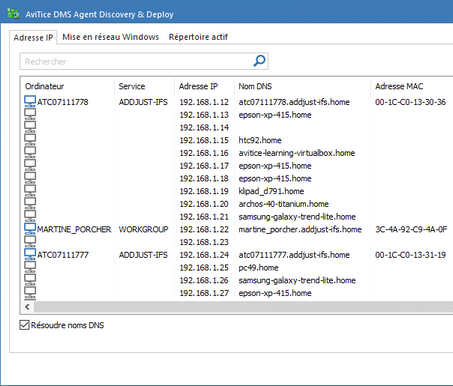Sort by the Service column header
Image resolution: width=453 pixels, height=386 pixels.
coord(144,86)
